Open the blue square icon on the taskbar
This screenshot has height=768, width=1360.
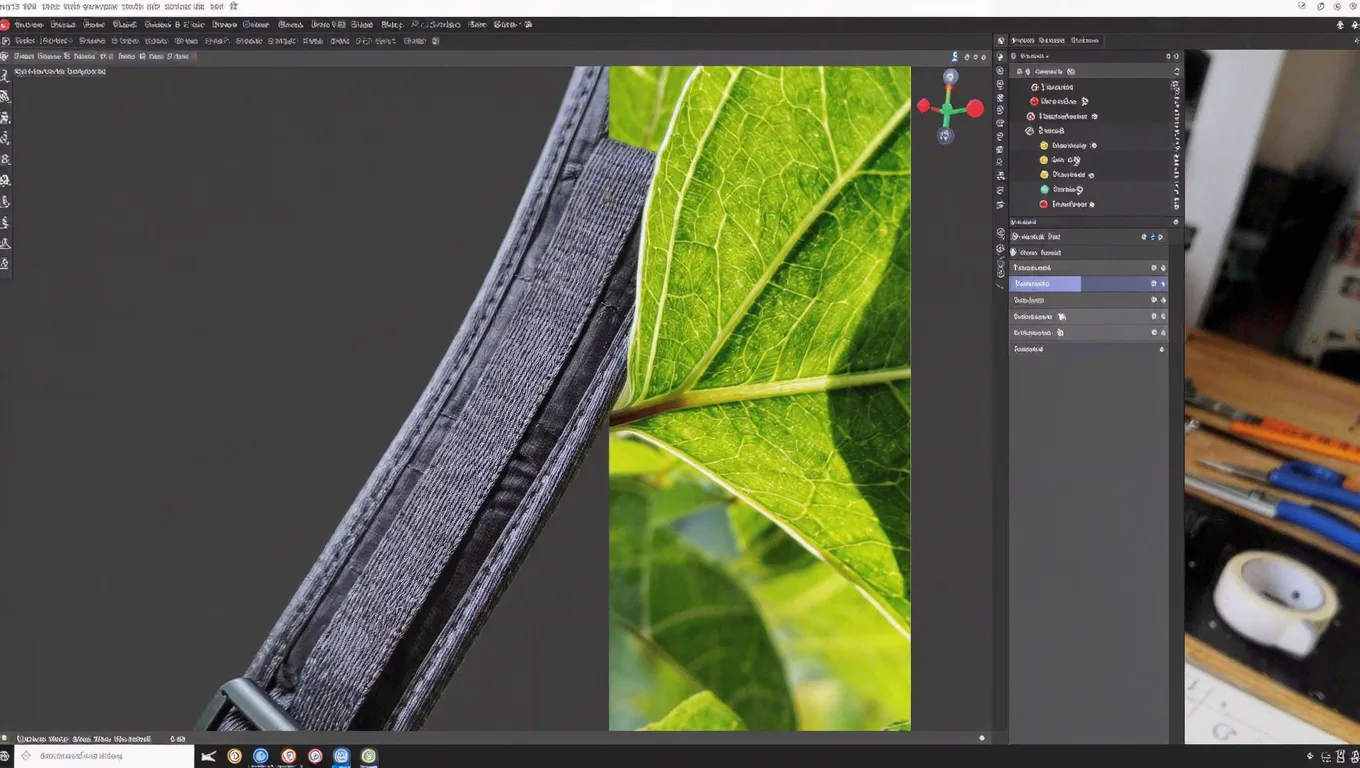[341, 756]
